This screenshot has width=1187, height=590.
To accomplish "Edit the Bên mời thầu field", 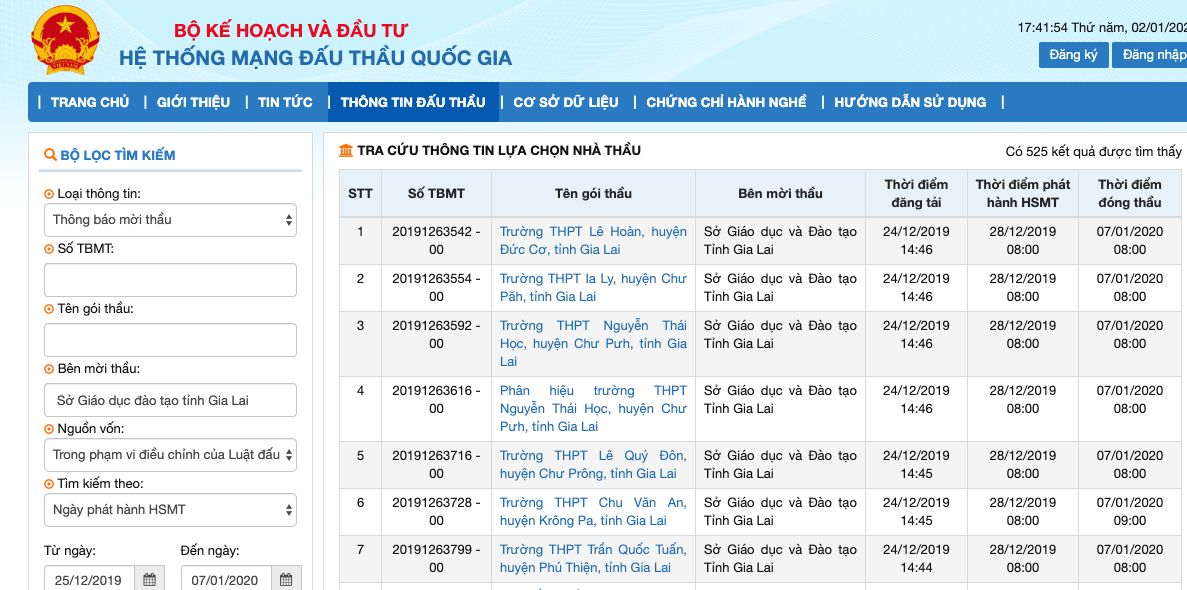I will pyautogui.click(x=170, y=400).
